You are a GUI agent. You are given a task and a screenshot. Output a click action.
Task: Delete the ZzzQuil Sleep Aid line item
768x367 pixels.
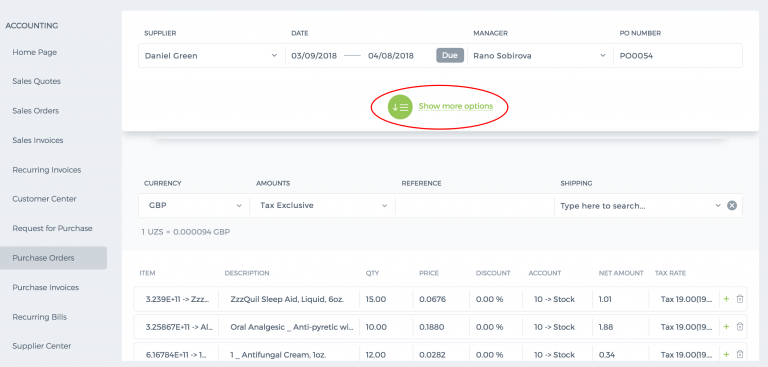(x=740, y=299)
